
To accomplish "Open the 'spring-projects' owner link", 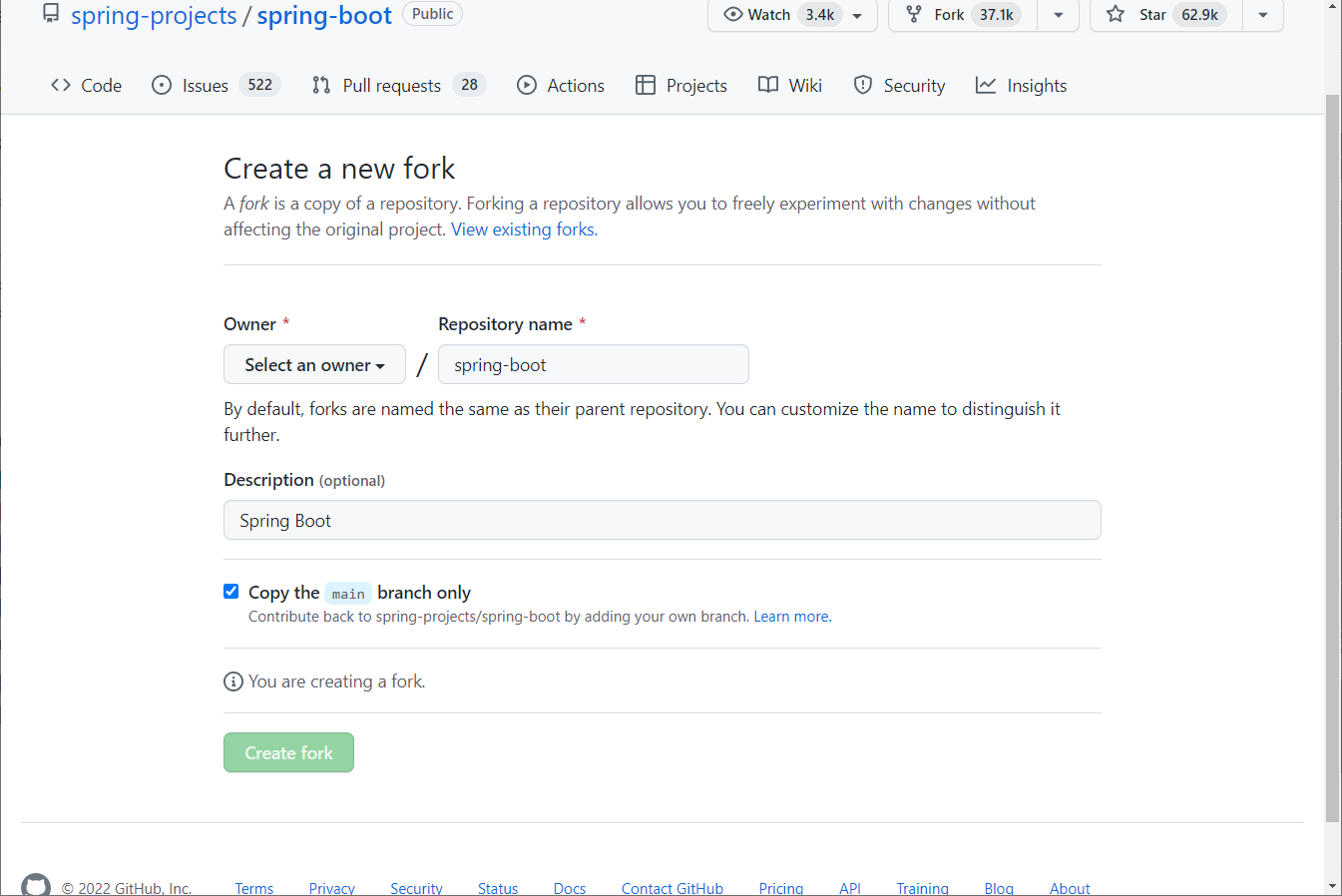I will click(154, 16).
